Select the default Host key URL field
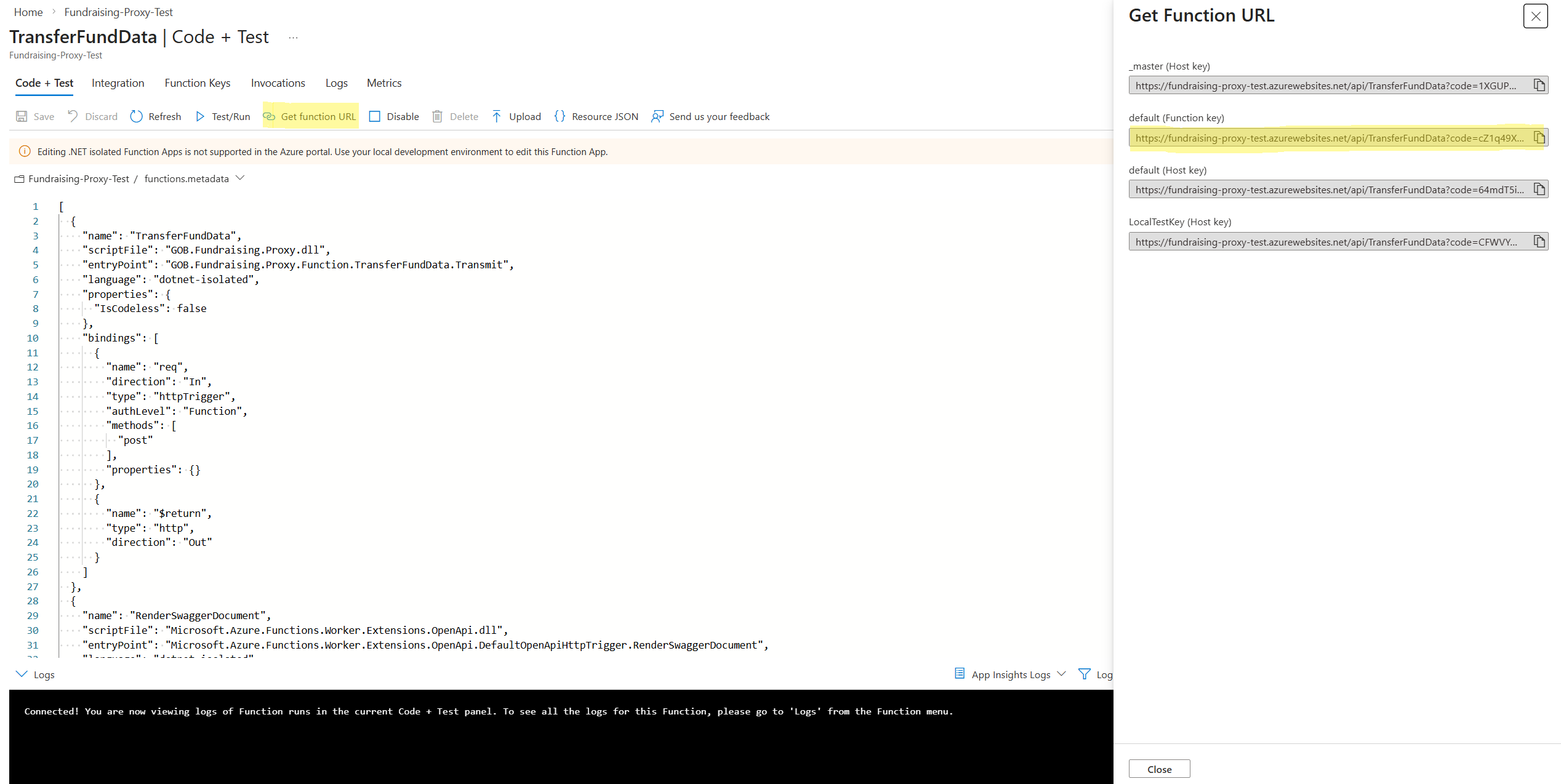1561x784 pixels. pyautogui.click(x=1323, y=189)
